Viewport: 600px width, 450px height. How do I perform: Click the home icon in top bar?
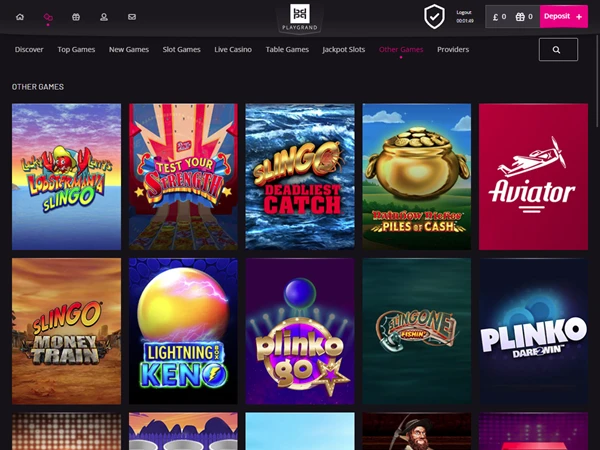click(20, 17)
